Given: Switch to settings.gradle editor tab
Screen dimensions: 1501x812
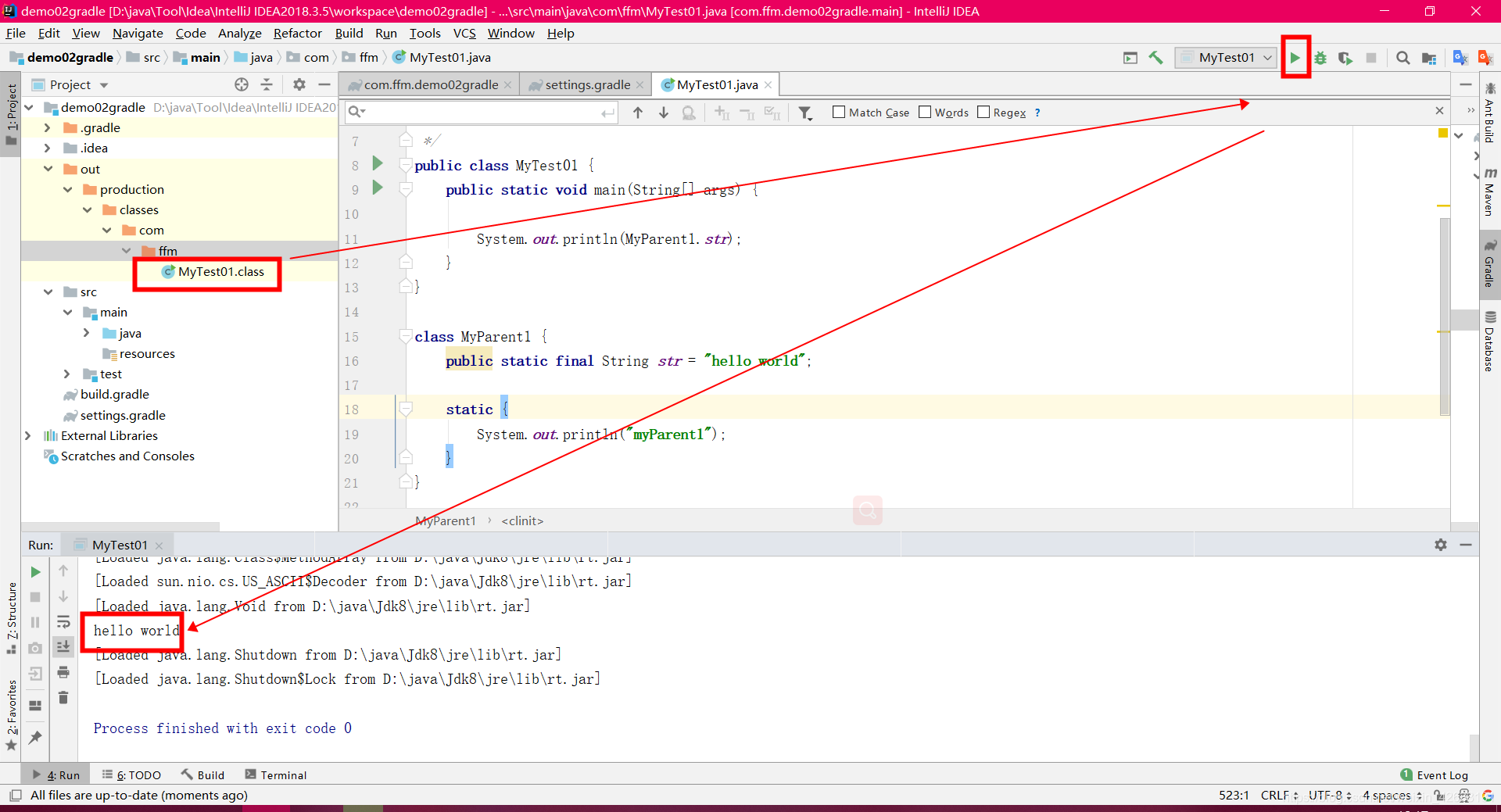Looking at the screenshot, I should 588,84.
